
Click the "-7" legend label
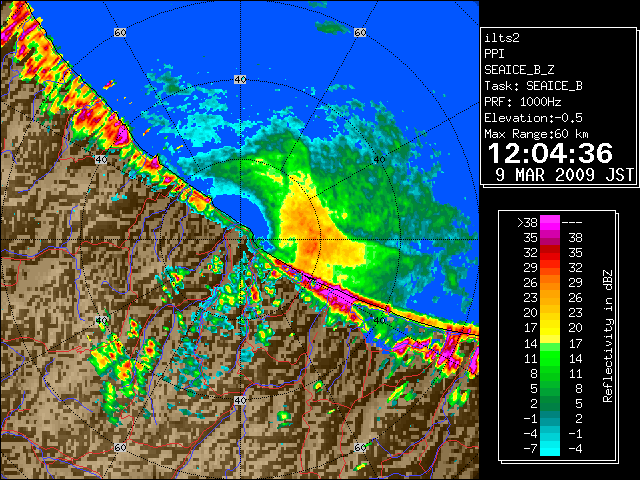click(530, 449)
